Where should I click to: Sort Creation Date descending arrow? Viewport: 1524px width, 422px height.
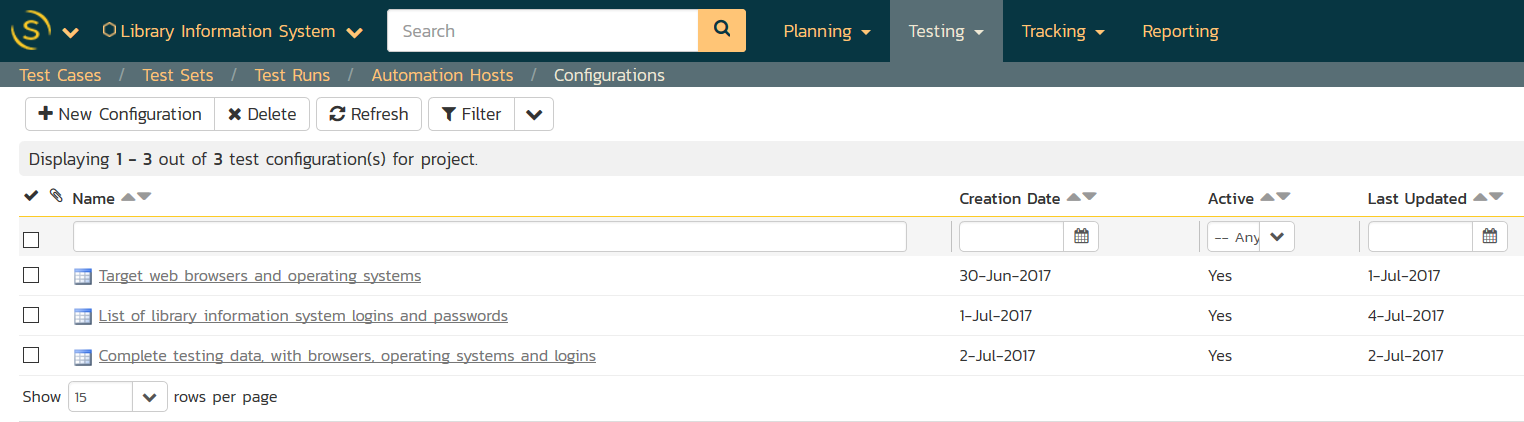click(x=1089, y=198)
